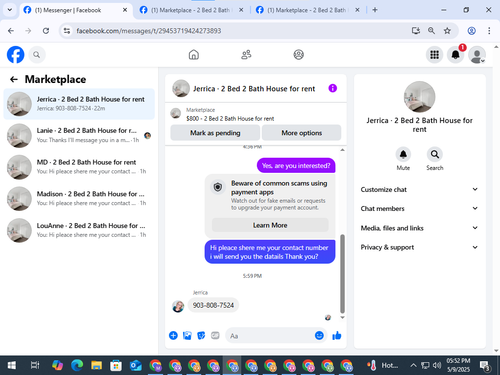Click the Mark as pending button

point(215,133)
